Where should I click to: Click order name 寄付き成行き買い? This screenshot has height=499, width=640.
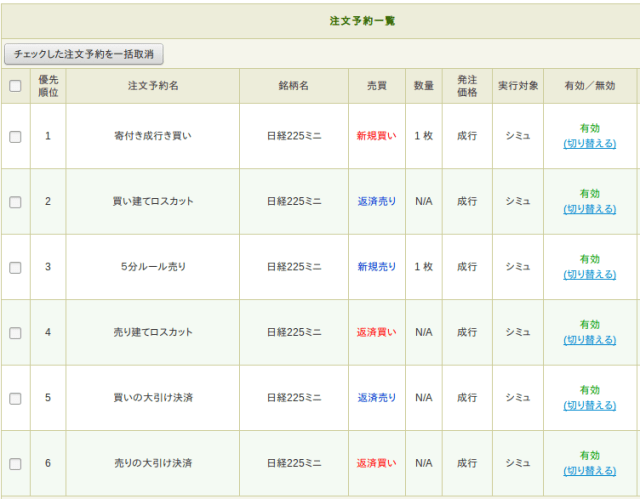tap(153, 136)
